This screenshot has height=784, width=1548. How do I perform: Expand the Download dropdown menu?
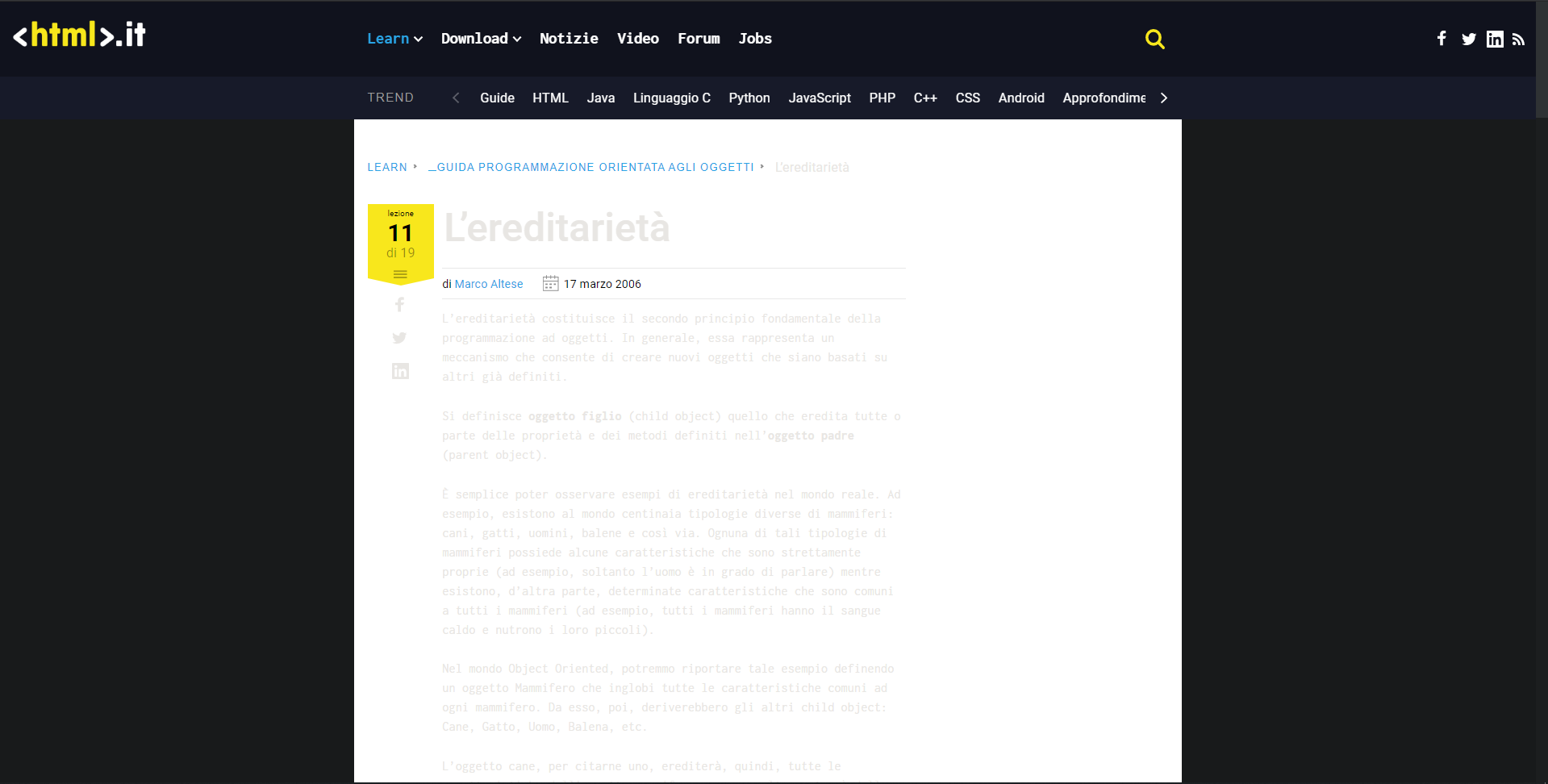click(481, 39)
